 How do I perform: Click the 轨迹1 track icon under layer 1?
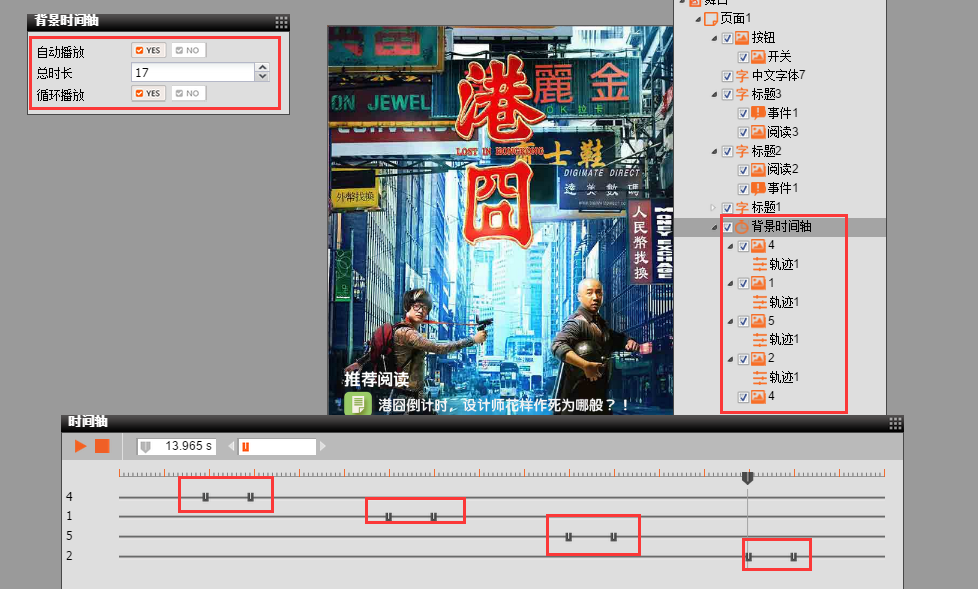click(x=759, y=302)
